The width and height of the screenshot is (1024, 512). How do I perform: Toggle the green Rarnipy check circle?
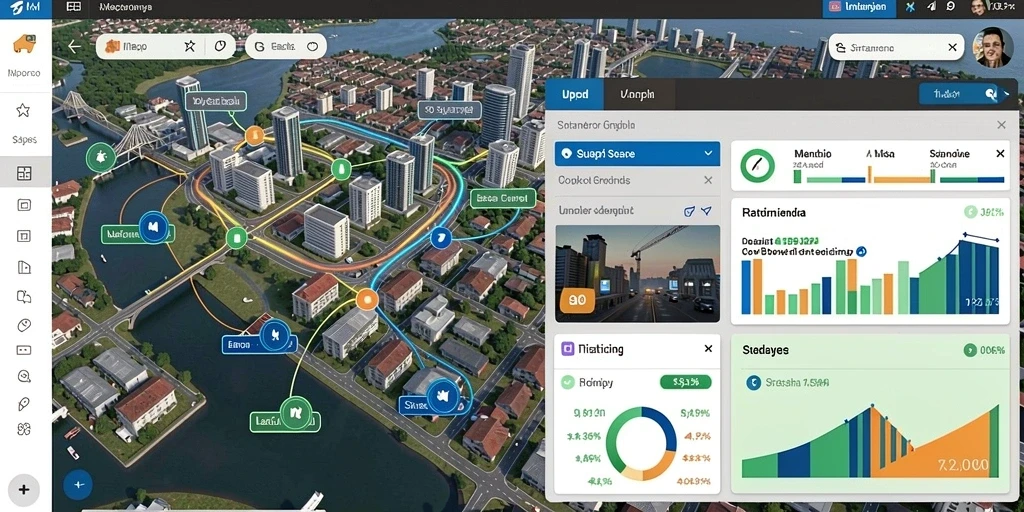click(568, 383)
